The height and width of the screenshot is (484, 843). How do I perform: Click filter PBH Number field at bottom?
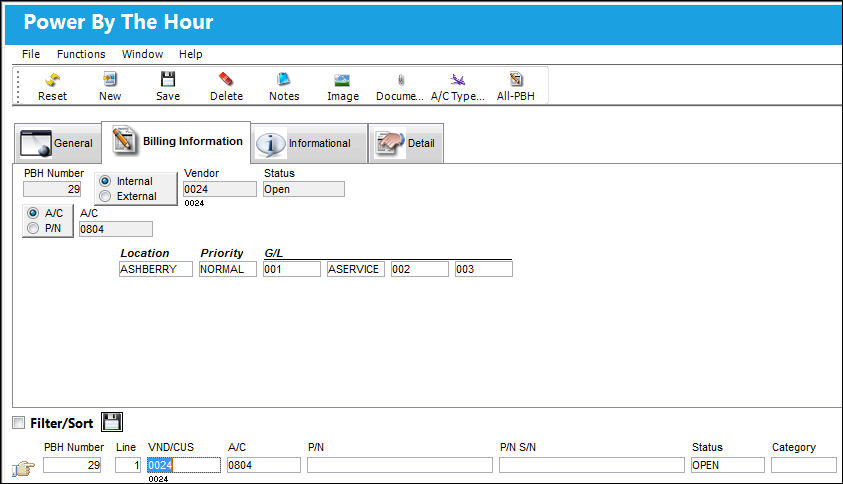pos(73,465)
